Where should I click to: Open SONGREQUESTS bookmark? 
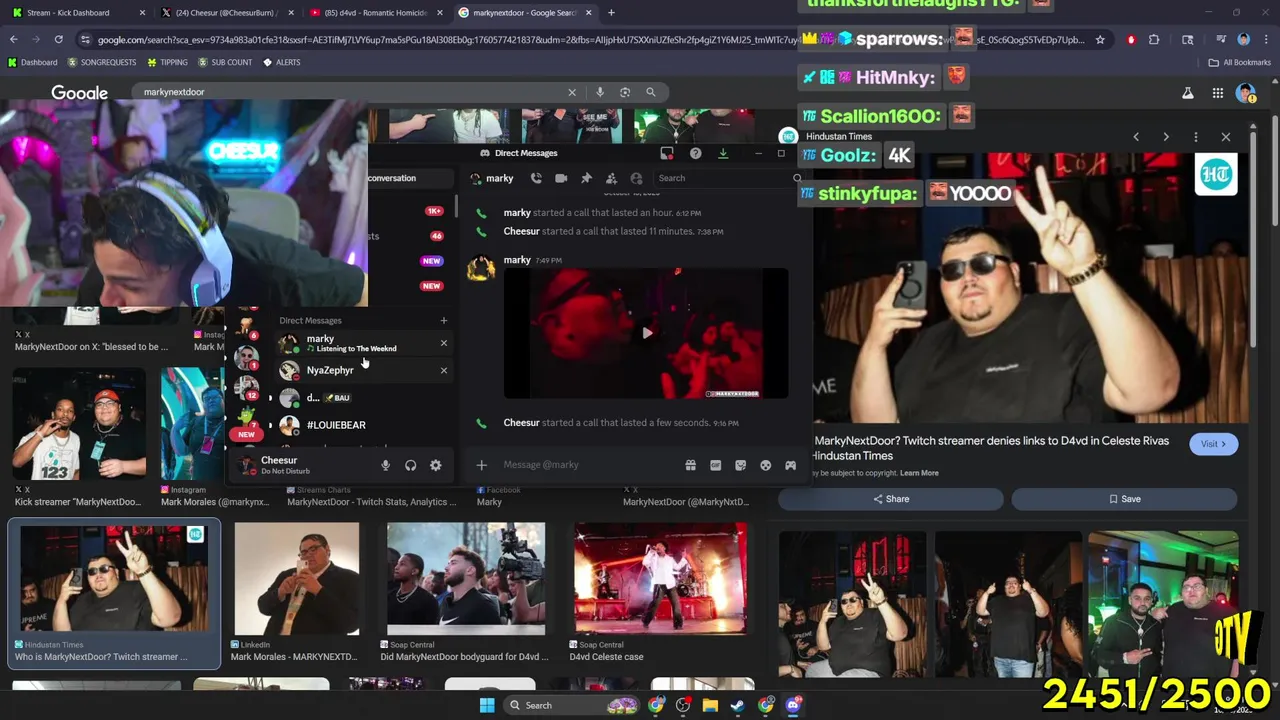pyautogui.click(x=101, y=62)
